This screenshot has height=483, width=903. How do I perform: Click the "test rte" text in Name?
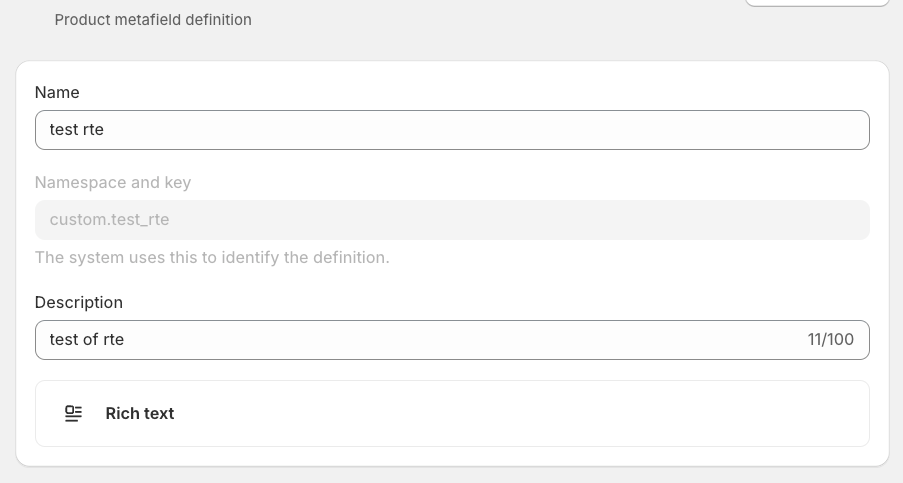click(77, 130)
